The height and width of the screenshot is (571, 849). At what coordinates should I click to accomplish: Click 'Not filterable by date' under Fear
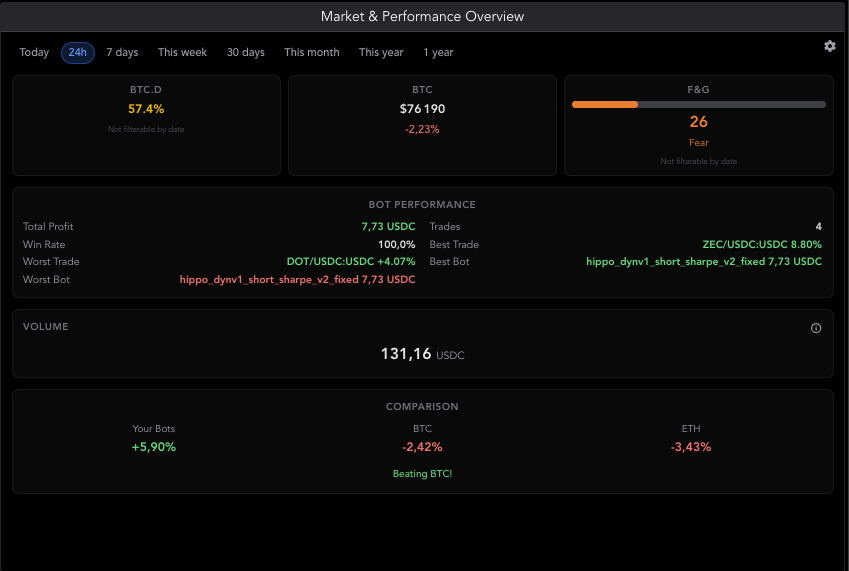698,161
